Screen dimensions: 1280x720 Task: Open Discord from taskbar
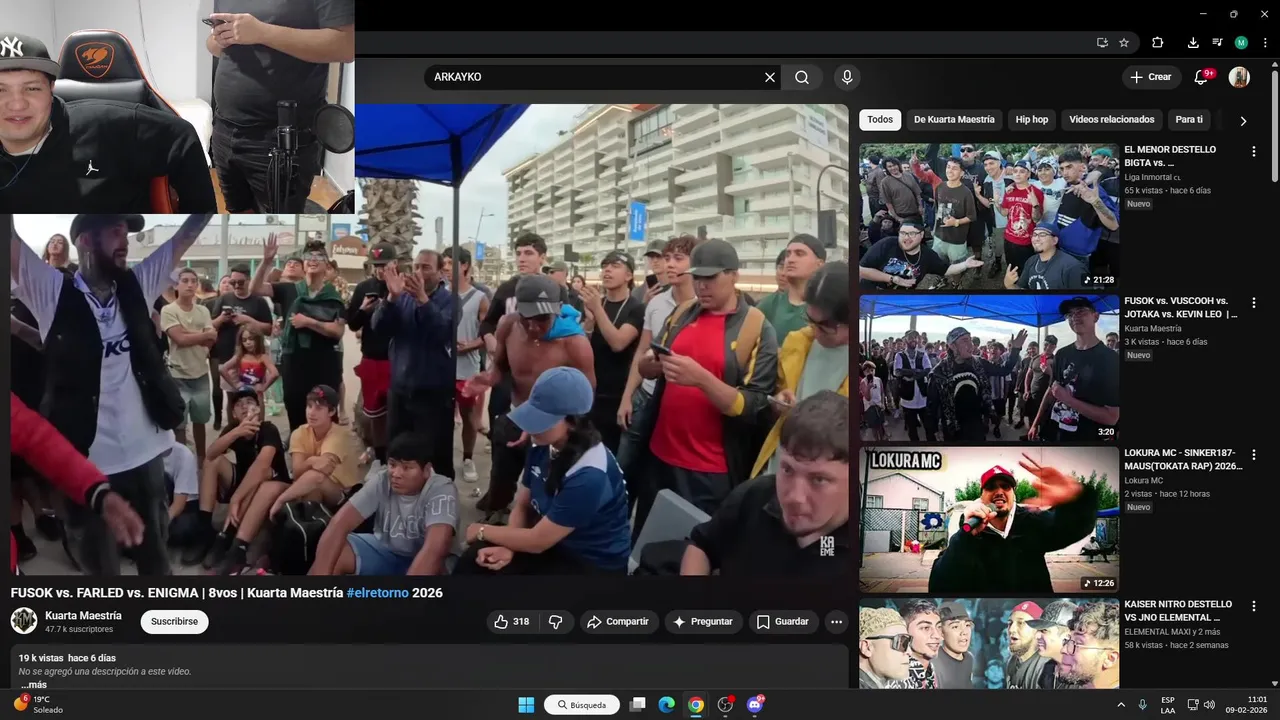(755, 705)
